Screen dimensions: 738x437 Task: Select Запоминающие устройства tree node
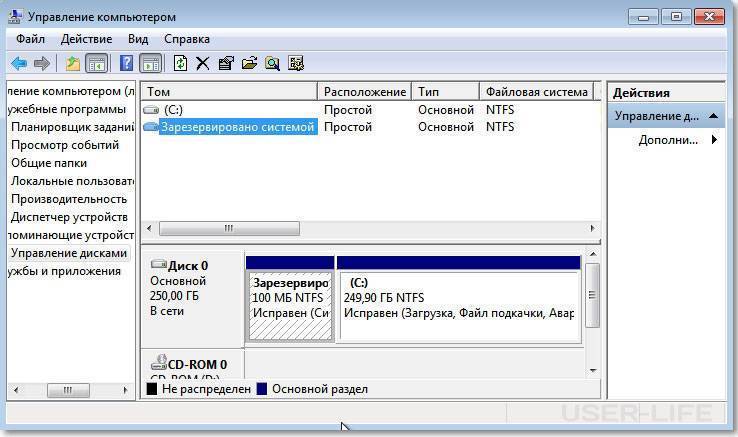tap(71, 235)
